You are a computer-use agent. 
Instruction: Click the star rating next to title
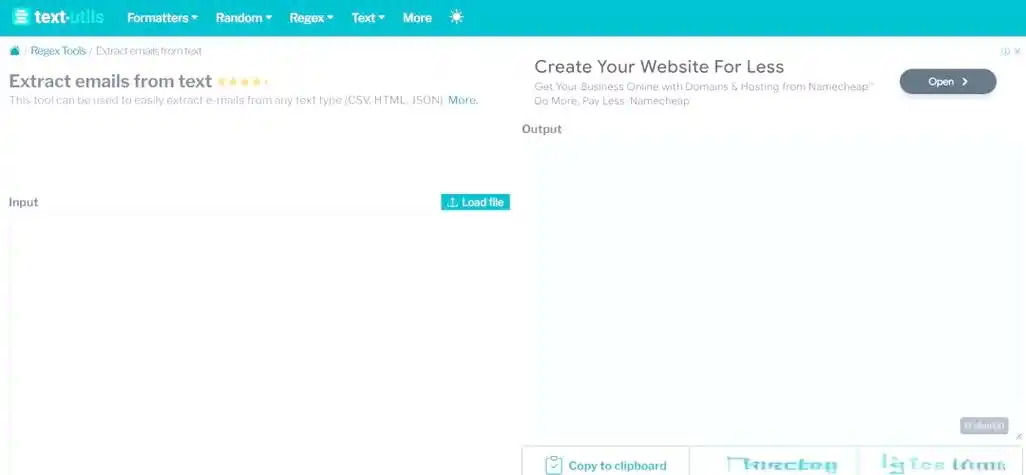click(243, 82)
